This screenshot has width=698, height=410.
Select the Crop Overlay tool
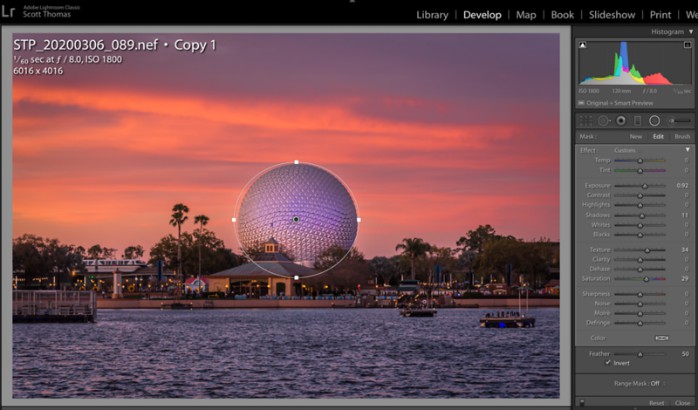tap(585, 121)
